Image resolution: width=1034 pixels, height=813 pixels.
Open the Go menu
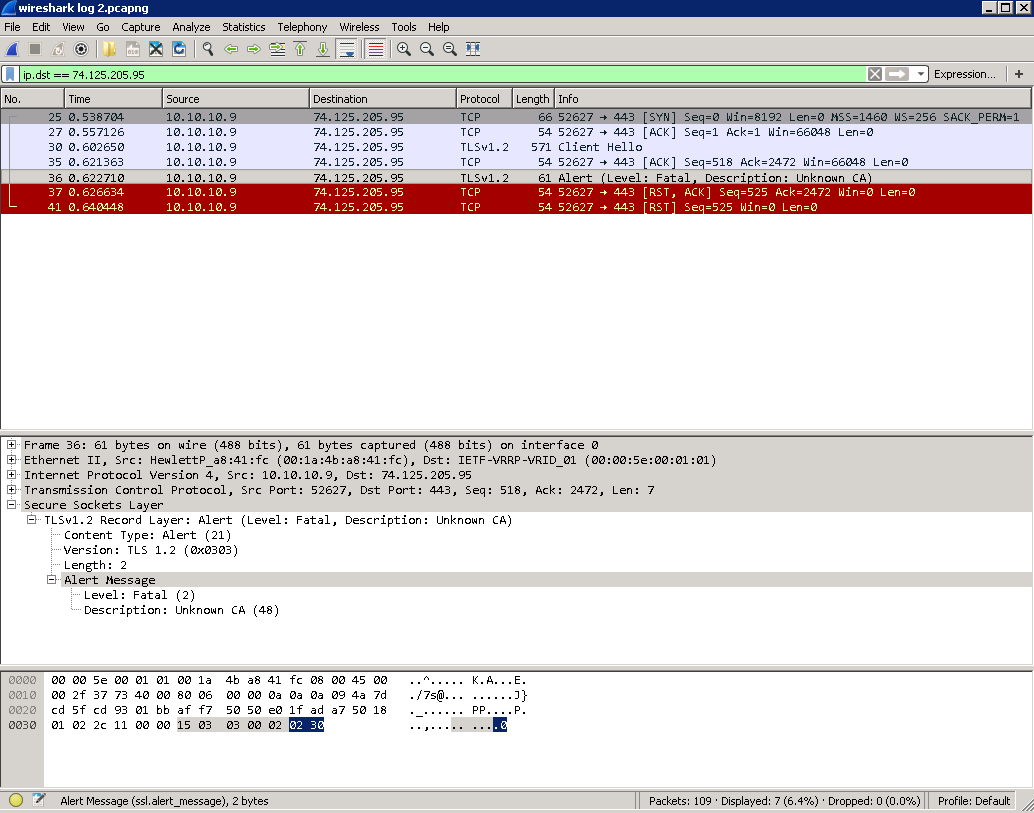point(103,27)
